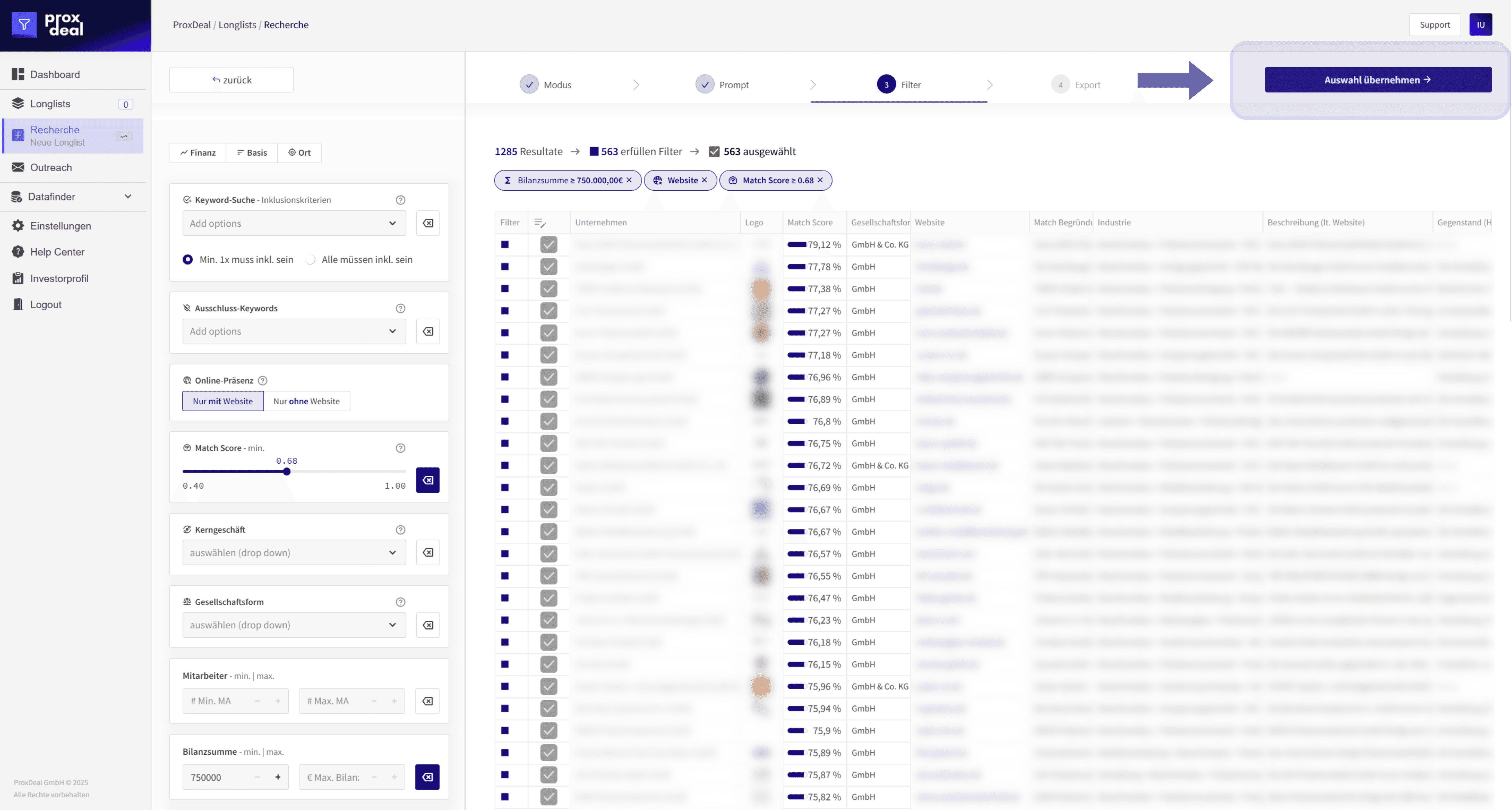Image resolution: width=1512 pixels, height=810 pixels.
Task: Click the zurück button
Action: point(231,80)
